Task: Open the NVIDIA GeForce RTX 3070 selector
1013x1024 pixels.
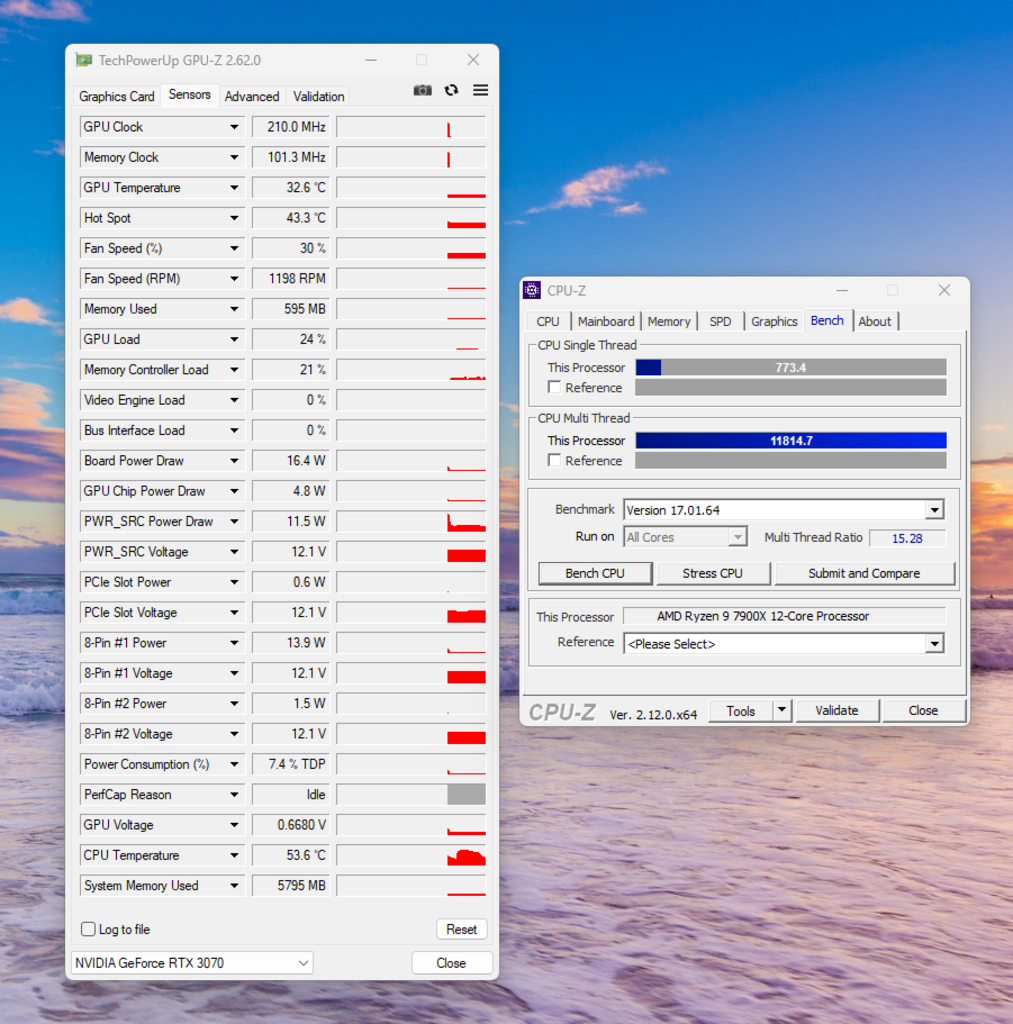Action: tap(192, 963)
